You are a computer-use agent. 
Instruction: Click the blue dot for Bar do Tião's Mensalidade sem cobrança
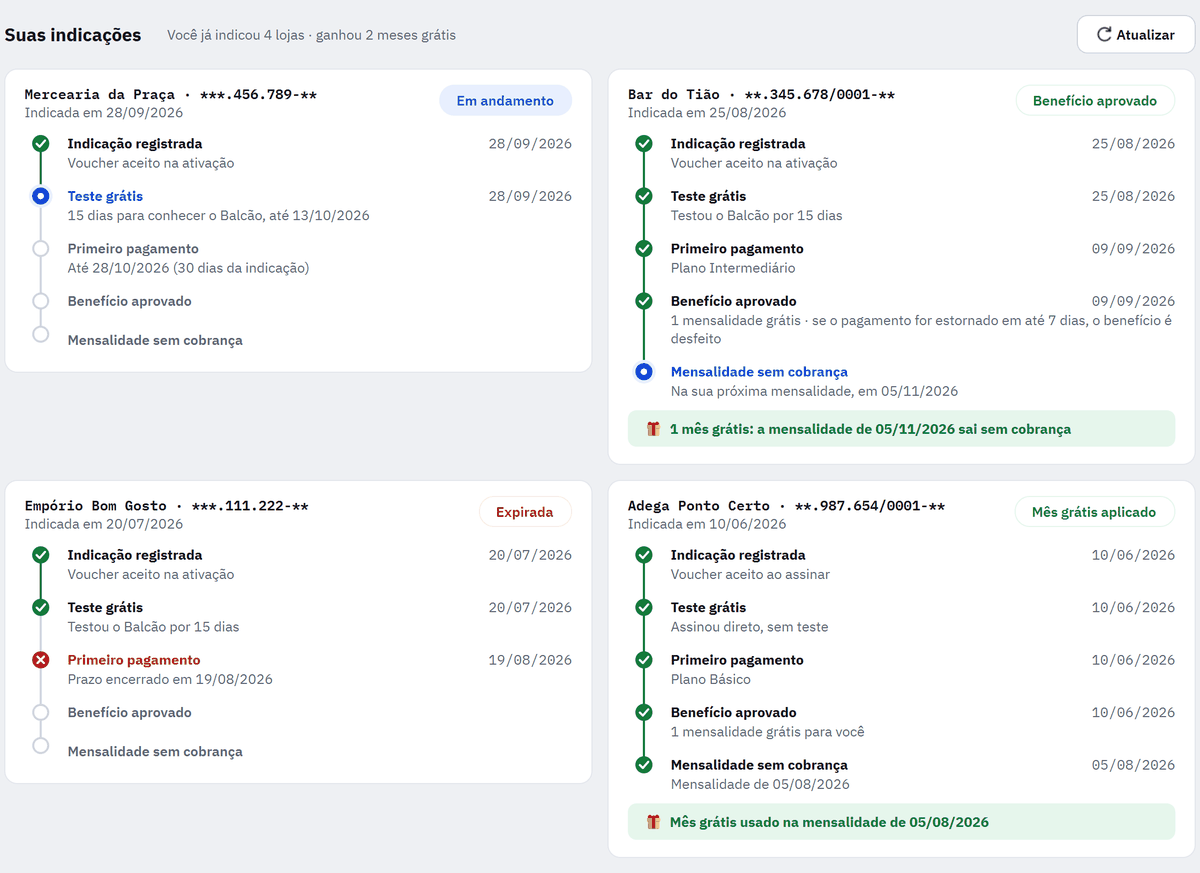pyautogui.click(x=644, y=372)
